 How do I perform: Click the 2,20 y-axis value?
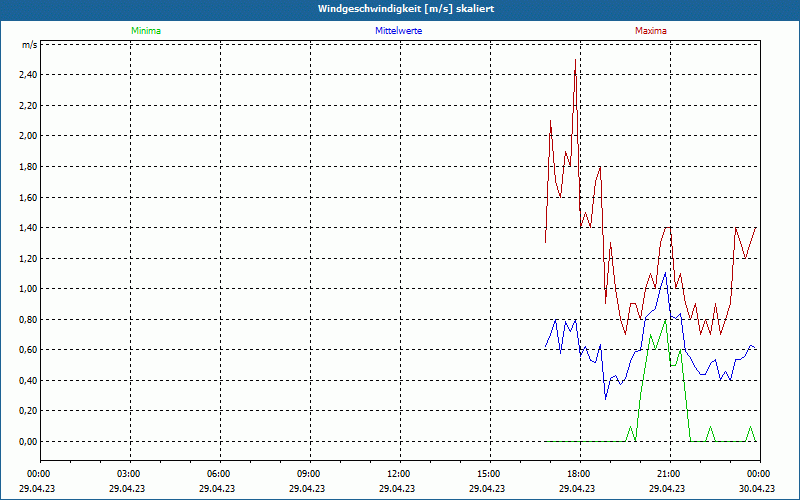pyautogui.click(x=28, y=106)
